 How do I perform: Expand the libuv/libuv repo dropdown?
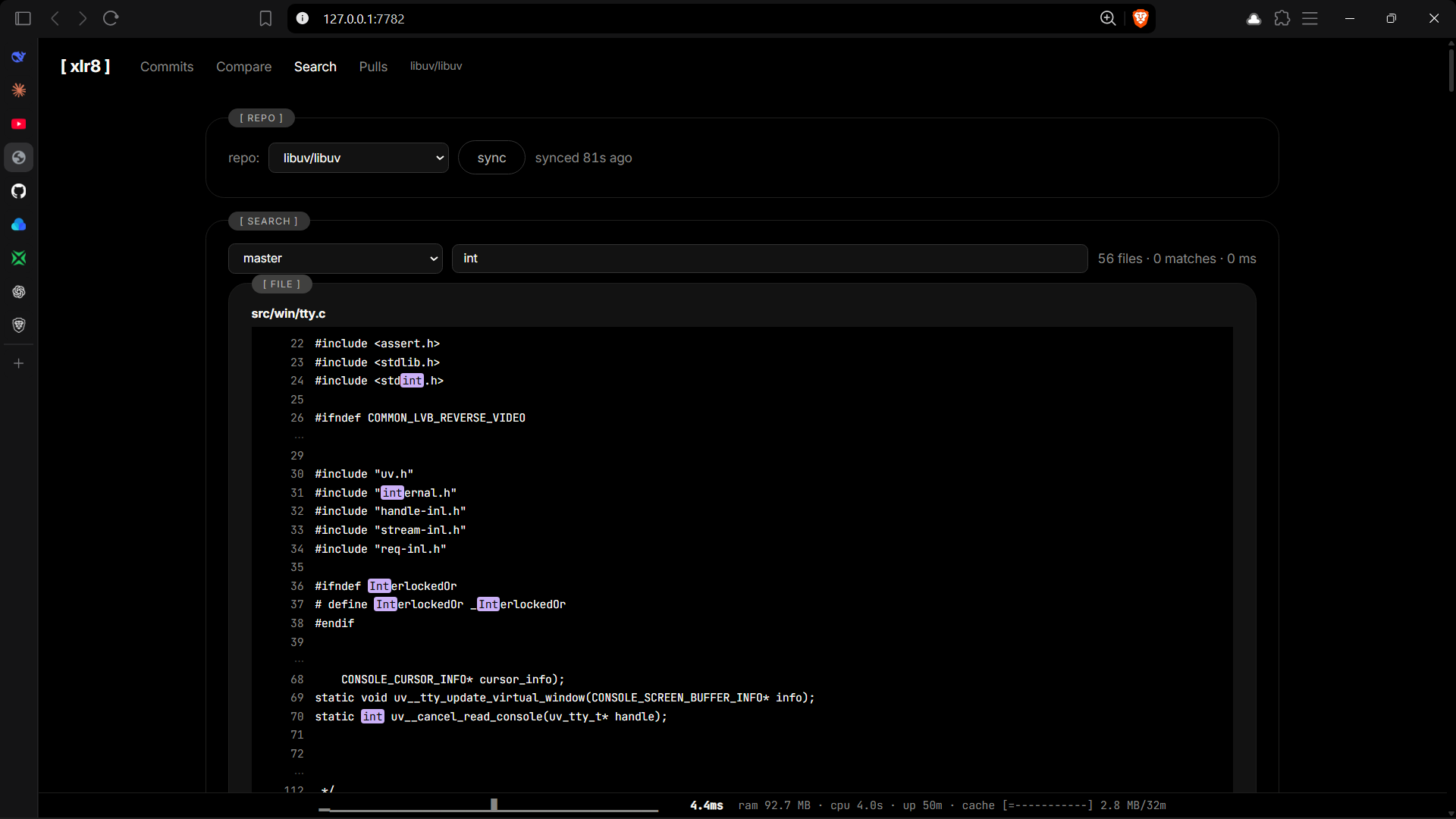pos(359,158)
